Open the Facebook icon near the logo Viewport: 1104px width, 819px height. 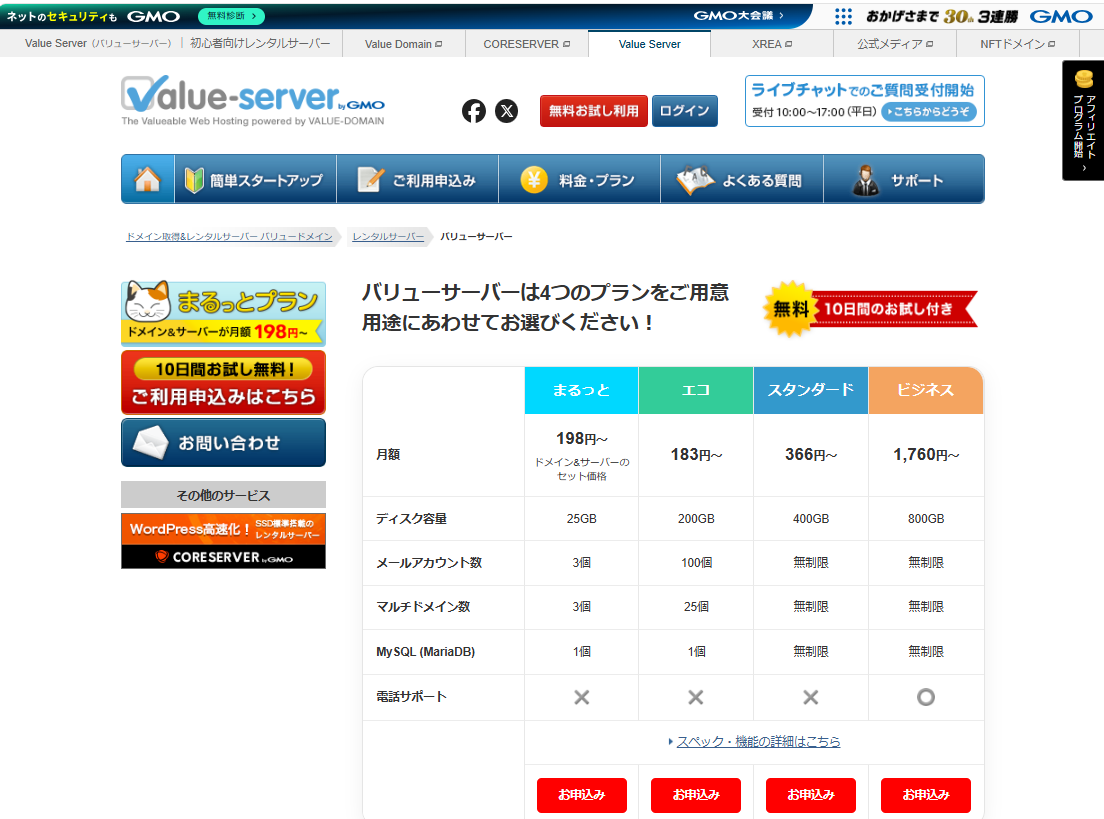(474, 111)
